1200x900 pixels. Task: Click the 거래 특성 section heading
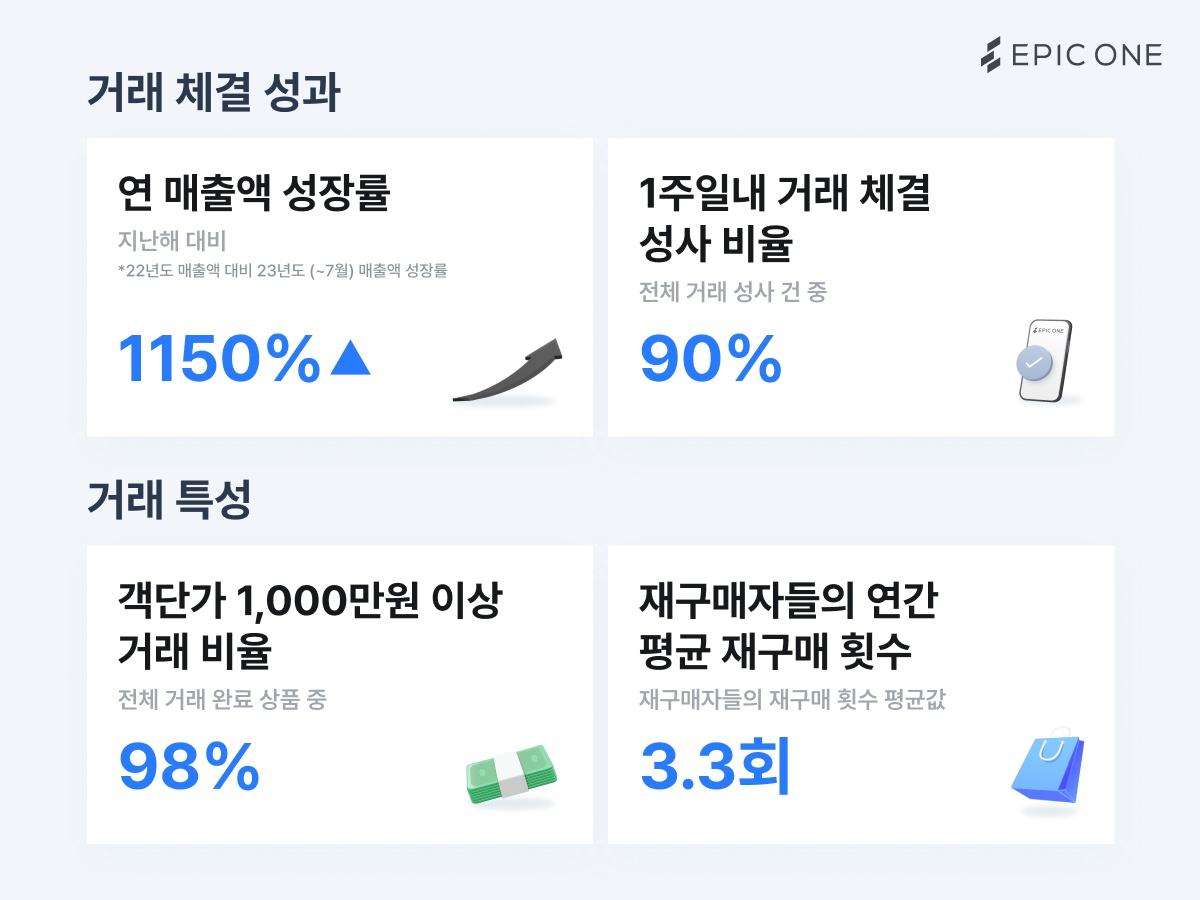tap(168, 499)
